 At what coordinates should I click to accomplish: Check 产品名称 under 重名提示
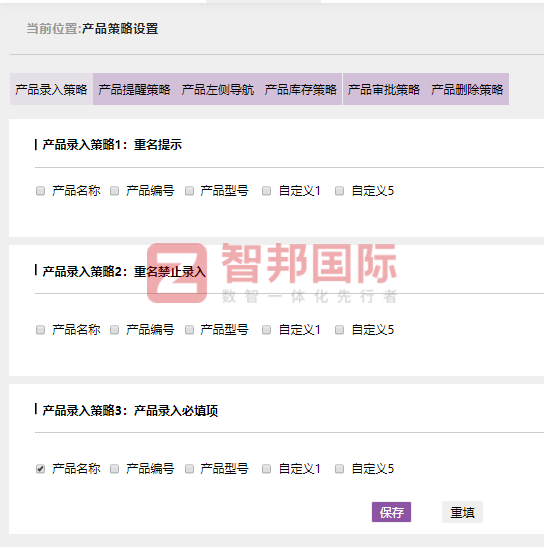(x=40, y=191)
